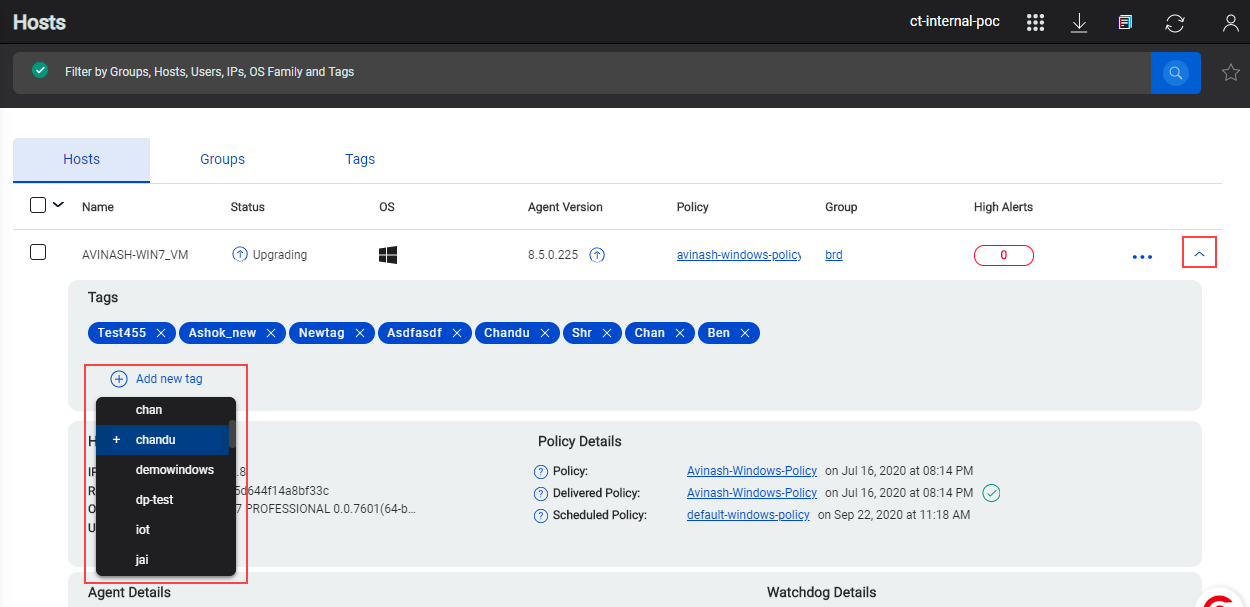Click help icon next to Delivered Policy
1250x607 pixels.
coord(541,494)
